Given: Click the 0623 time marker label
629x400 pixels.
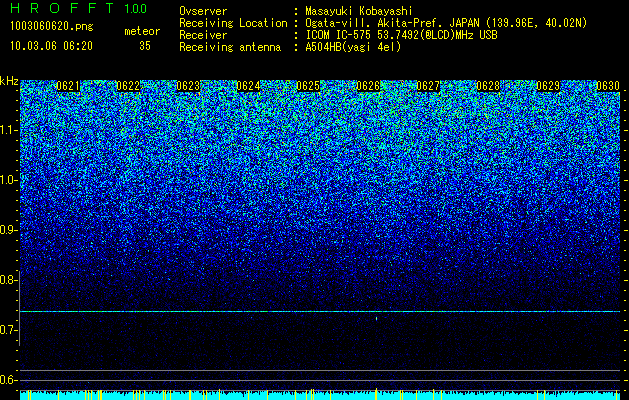Looking at the screenshot, I should tap(188, 86).
